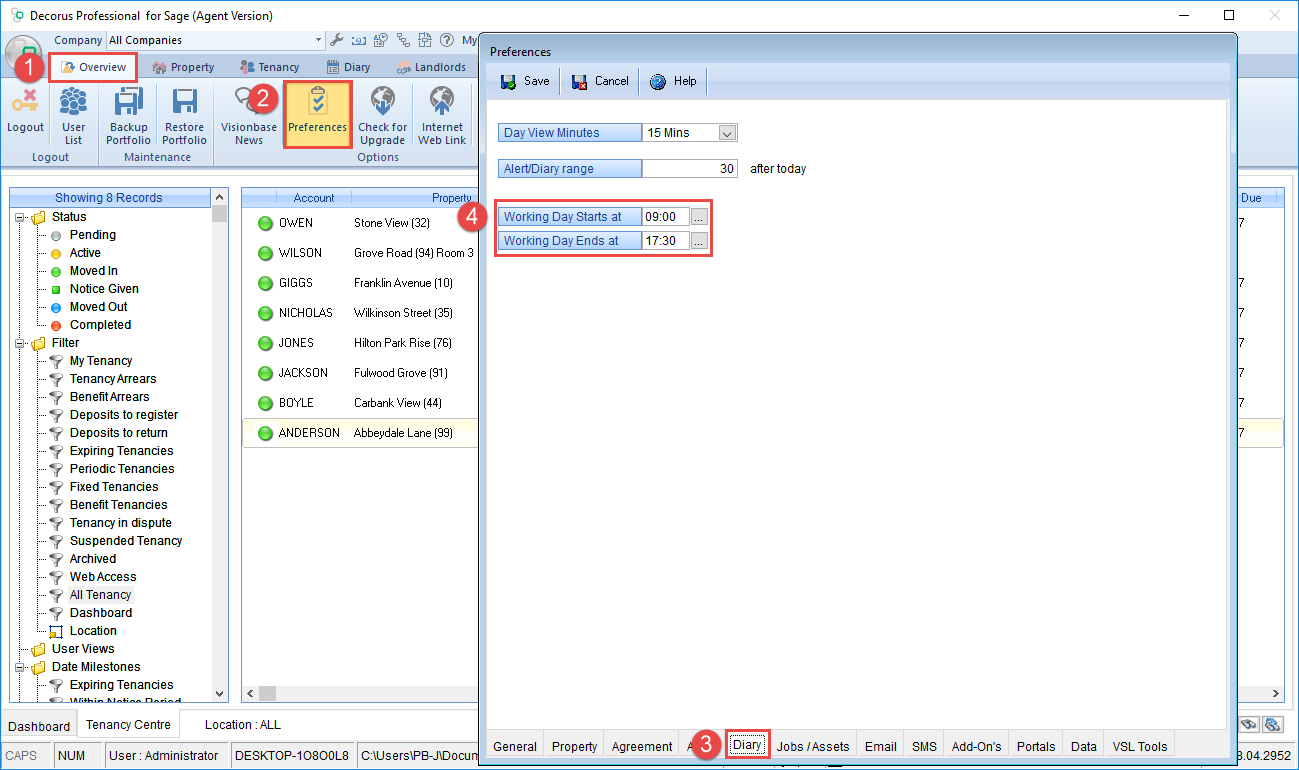Select the Tenancy Arrears filter
This screenshot has width=1299, height=770.
(x=113, y=379)
